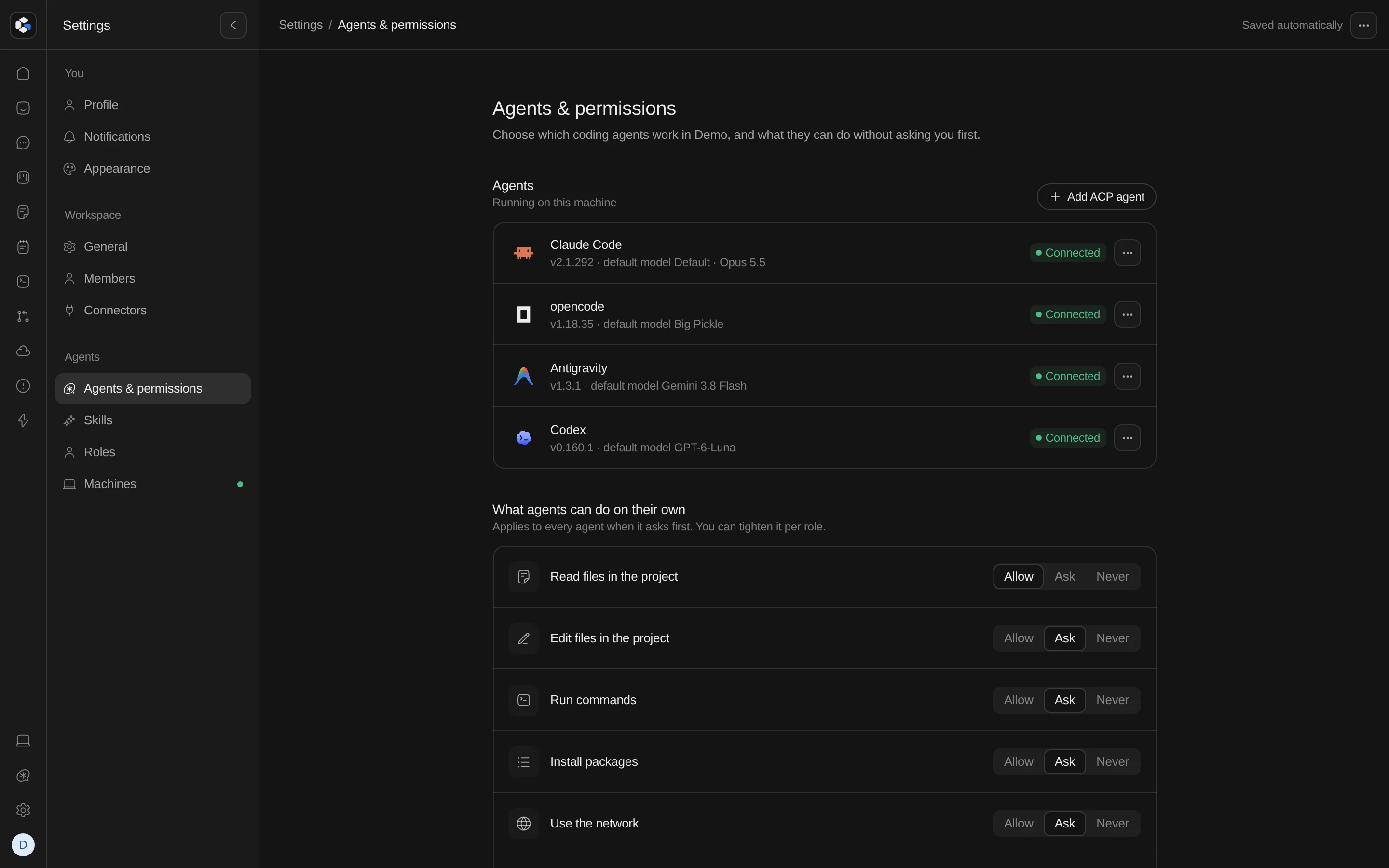1389x868 pixels.
Task: Click the Install packages list icon
Action: (x=523, y=762)
